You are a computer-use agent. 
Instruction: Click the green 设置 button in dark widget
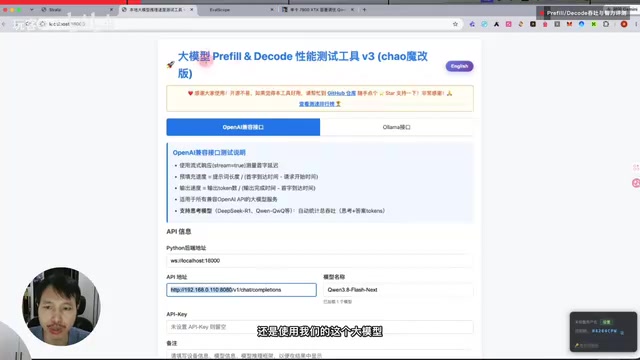coord(607,322)
